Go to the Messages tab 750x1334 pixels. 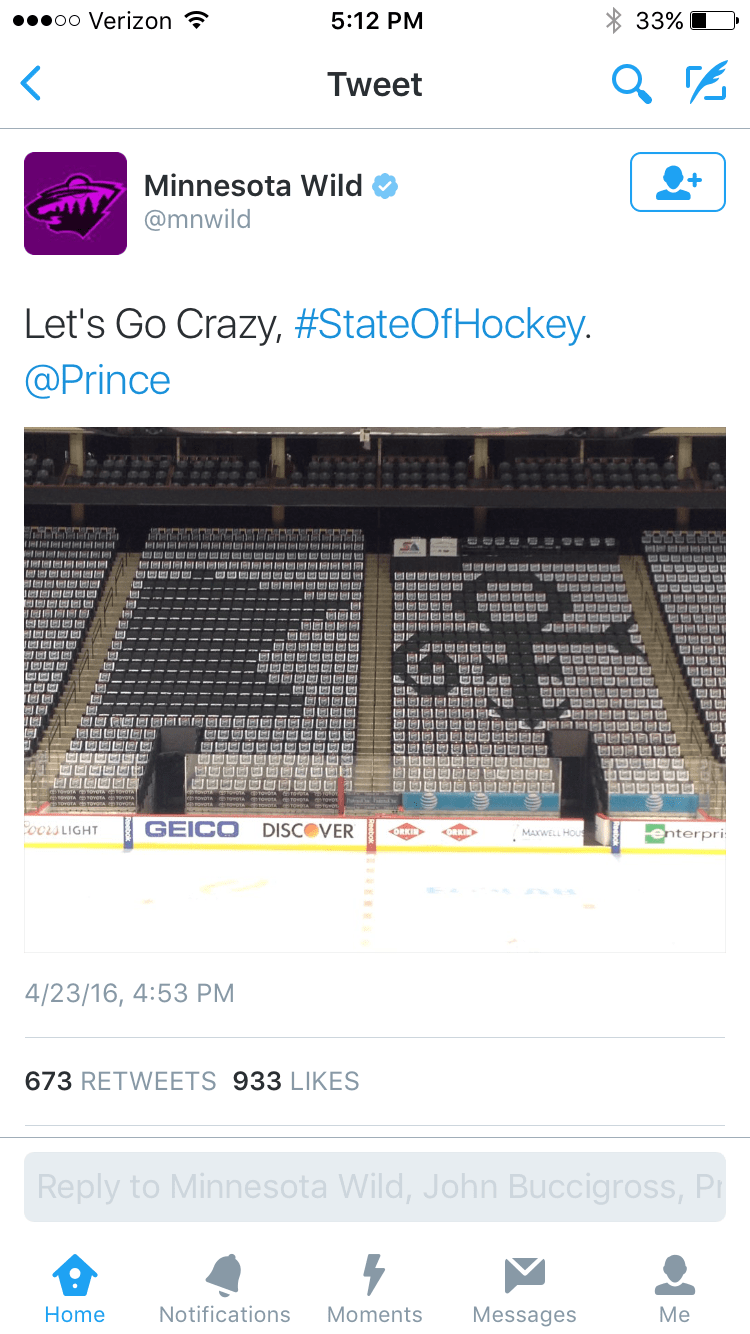pos(525,1288)
